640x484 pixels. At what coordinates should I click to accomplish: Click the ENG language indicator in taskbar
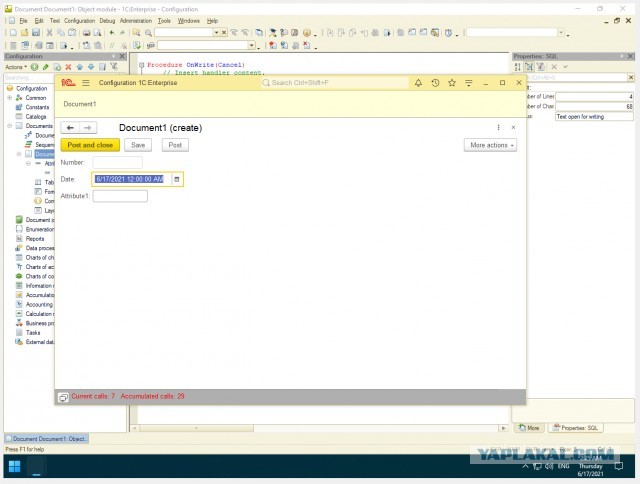click(x=563, y=466)
